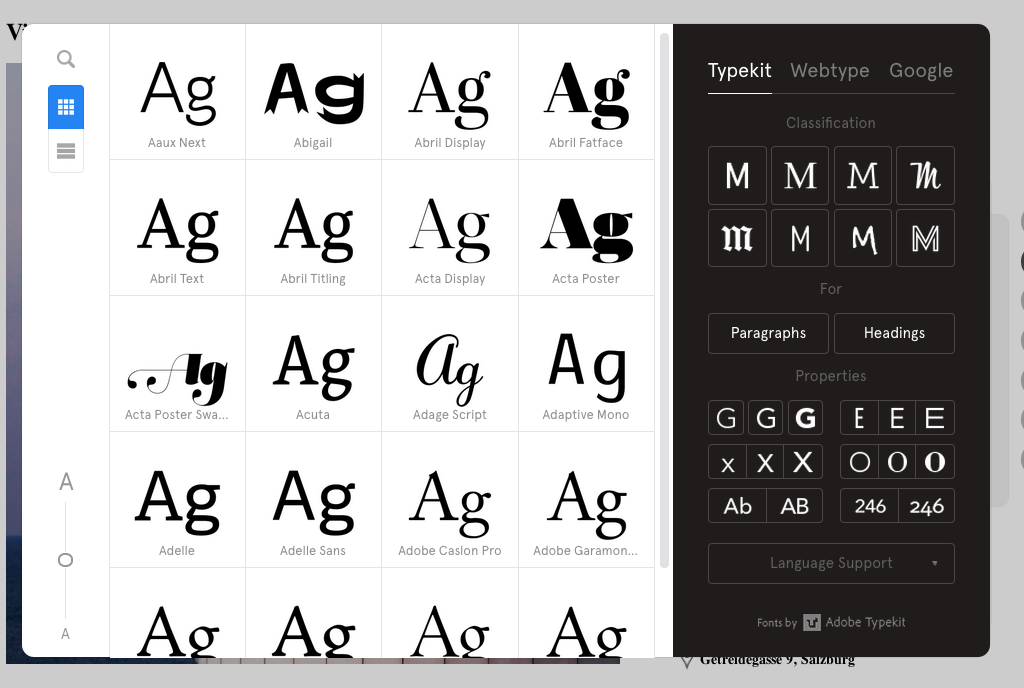Viewport: 1024px width, 688px height.
Task: Choose the Abril Text font
Action: coord(178,228)
